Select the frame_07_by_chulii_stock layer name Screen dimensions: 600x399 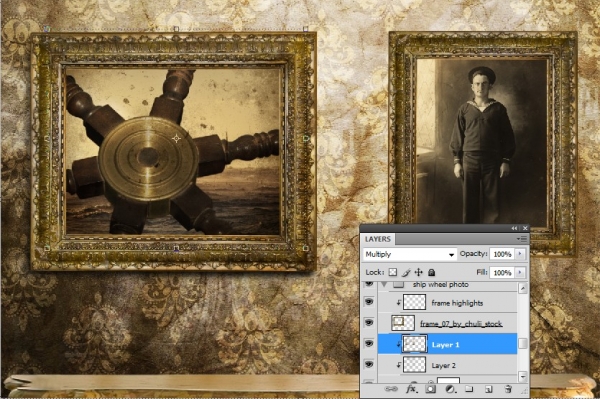[461, 324]
